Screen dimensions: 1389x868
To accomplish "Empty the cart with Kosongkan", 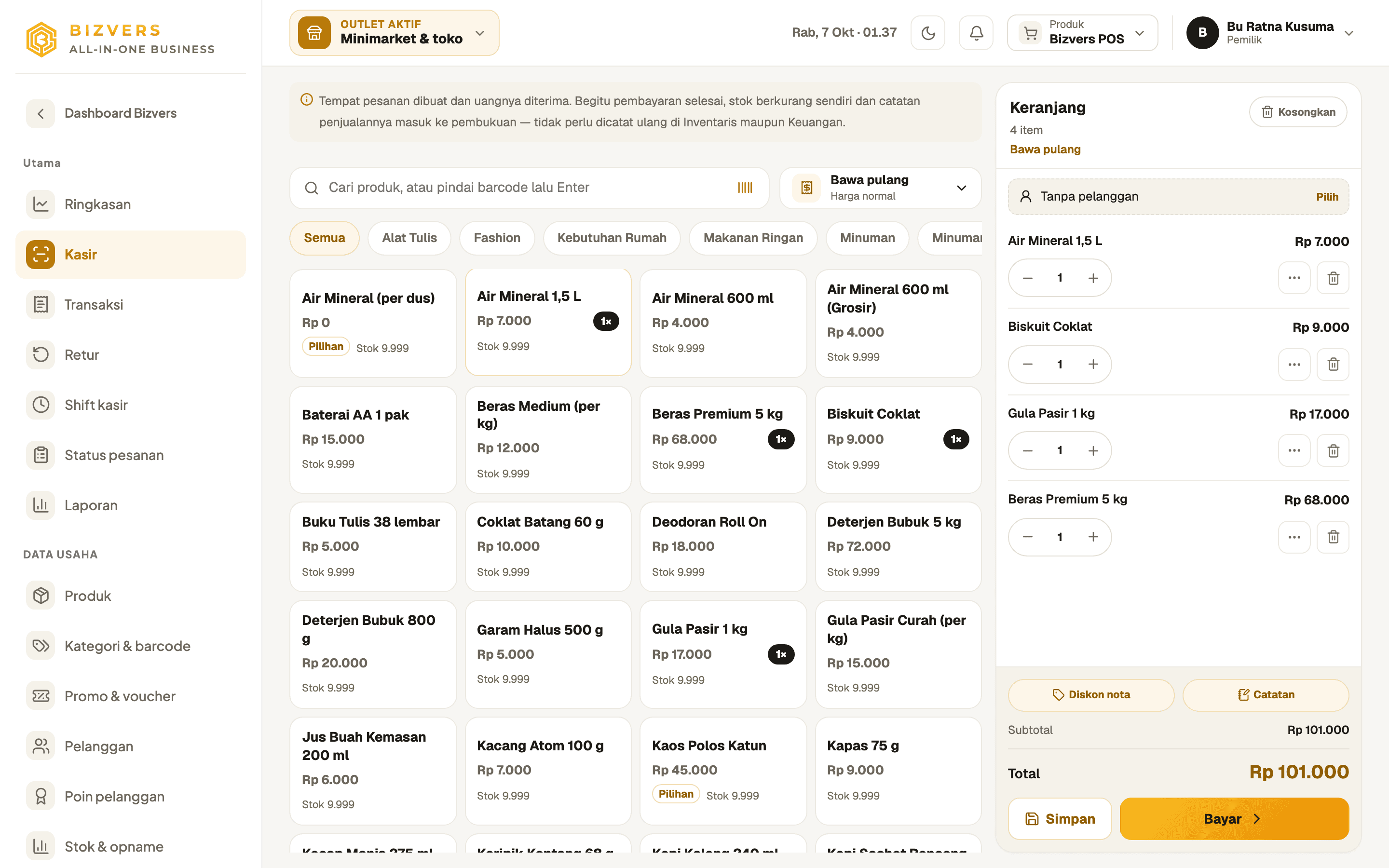I will 1298,112.
